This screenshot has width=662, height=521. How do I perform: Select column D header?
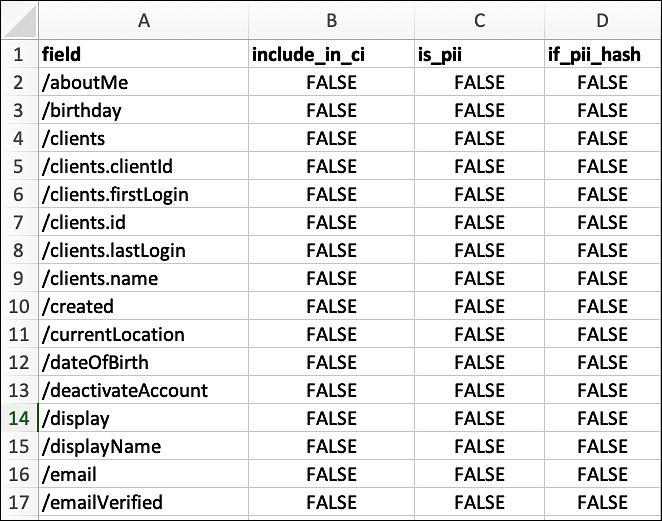pyautogui.click(x=602, y=20)
